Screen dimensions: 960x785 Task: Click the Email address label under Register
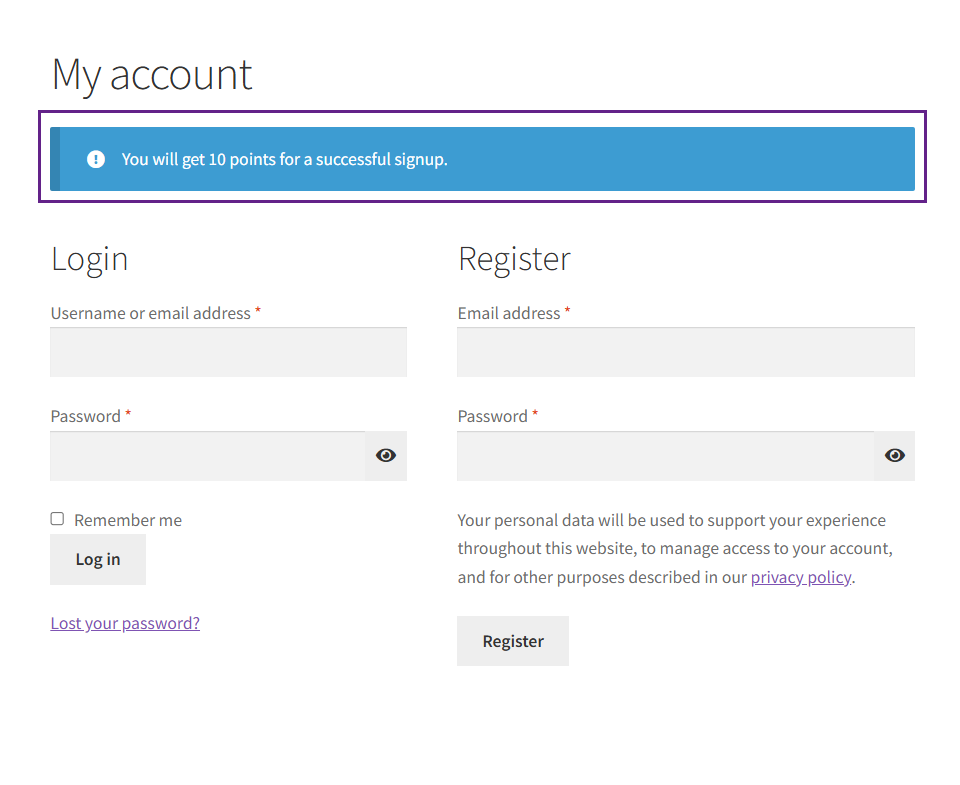coord(509,313)
